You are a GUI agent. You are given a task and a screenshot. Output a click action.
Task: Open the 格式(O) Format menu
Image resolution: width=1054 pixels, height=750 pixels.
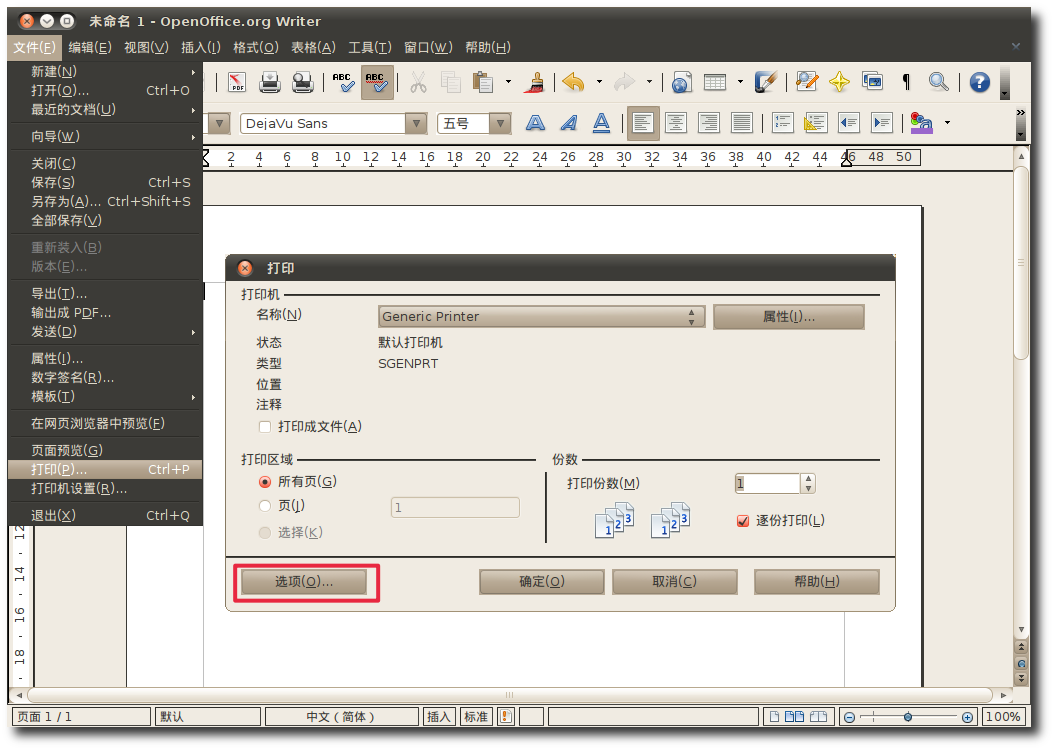(x=255, y=48)
